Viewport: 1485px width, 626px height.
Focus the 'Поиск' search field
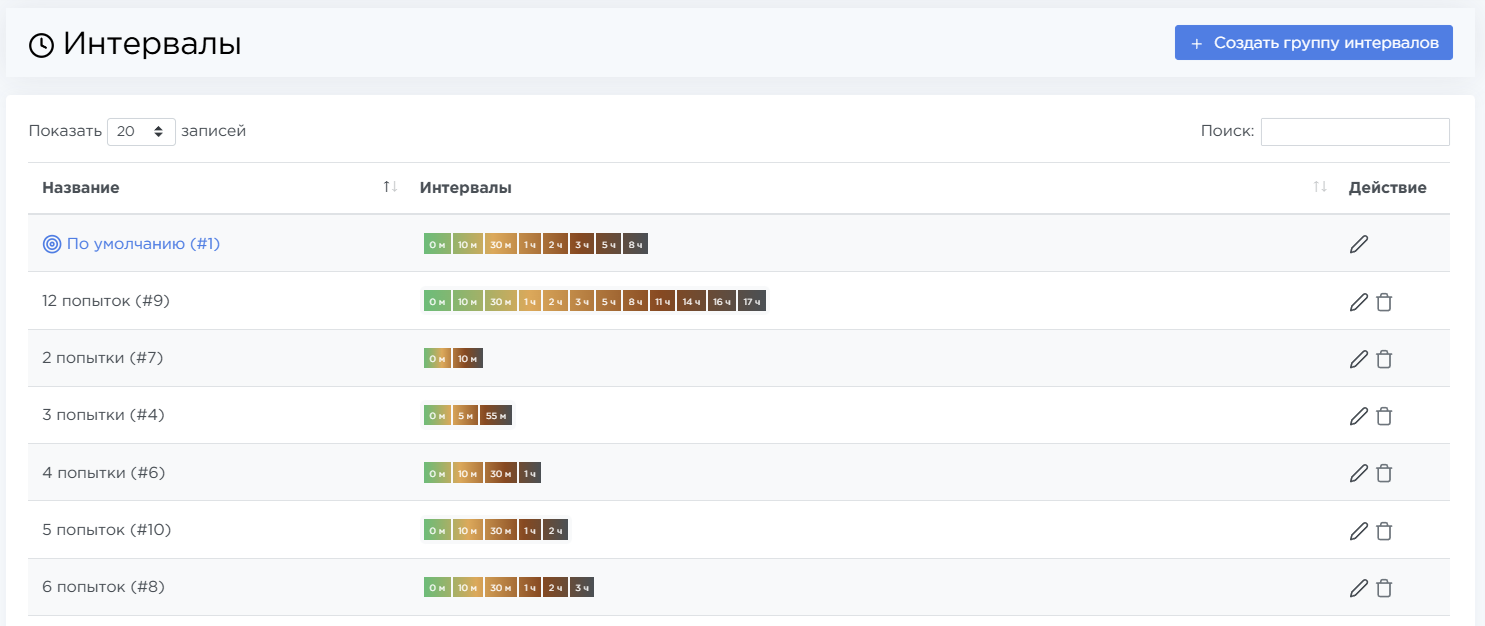tap(1354, 131)
